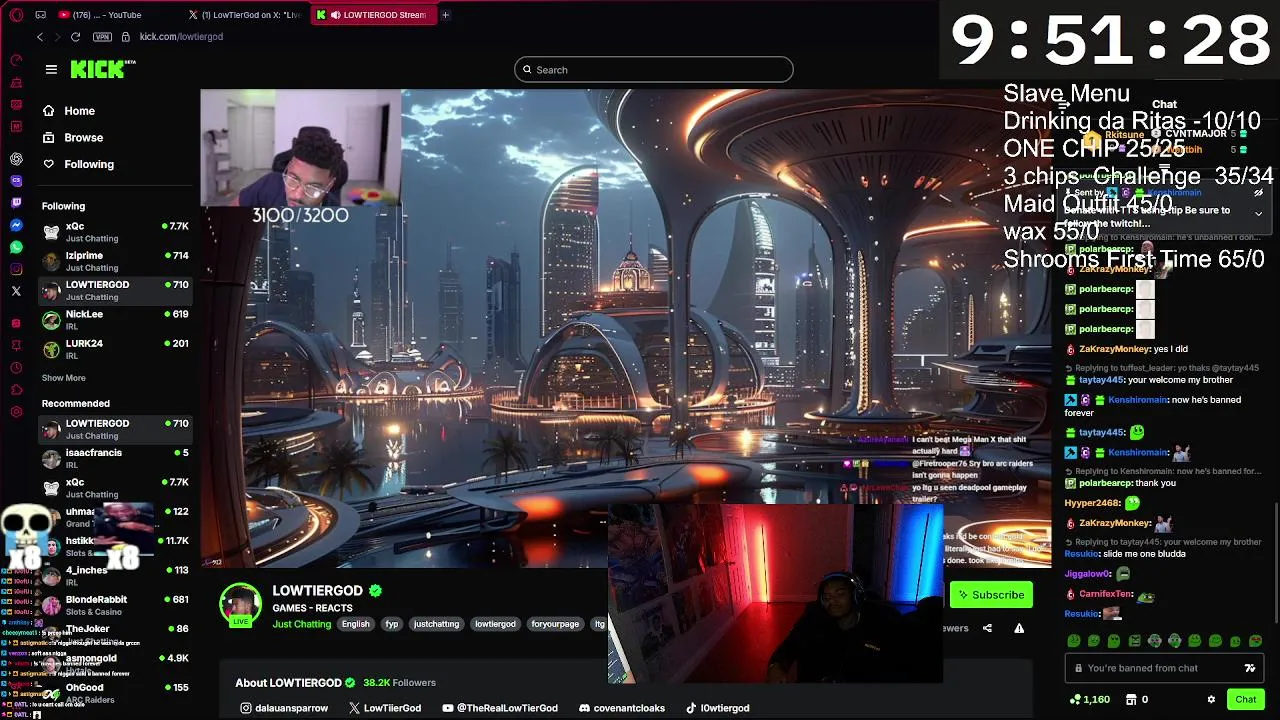Report stream with warning triangle icon
Image resolution: width=1280 pixels, height=720 pixels.
point(1019,628)
